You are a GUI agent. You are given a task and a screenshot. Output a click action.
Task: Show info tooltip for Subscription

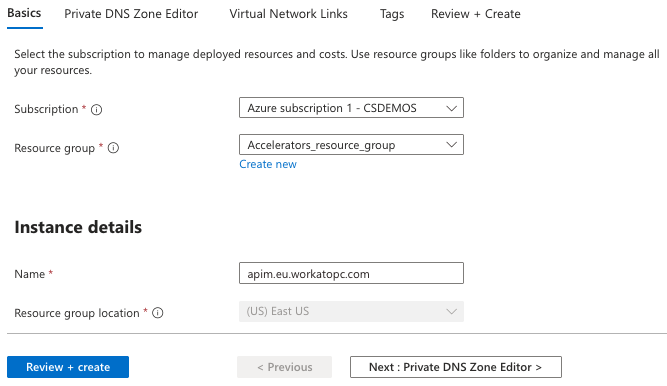pos(97,110)
